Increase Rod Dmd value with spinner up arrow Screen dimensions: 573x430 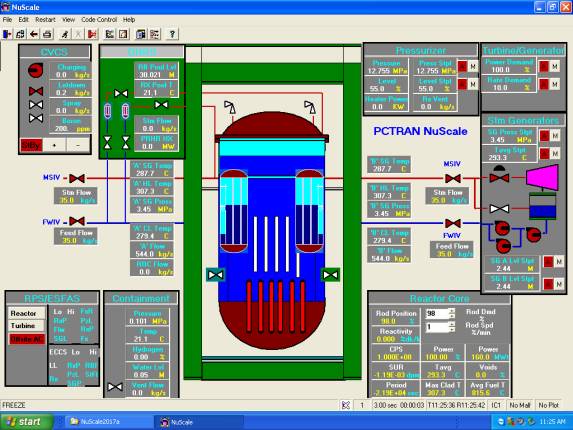tap(452, 311)
